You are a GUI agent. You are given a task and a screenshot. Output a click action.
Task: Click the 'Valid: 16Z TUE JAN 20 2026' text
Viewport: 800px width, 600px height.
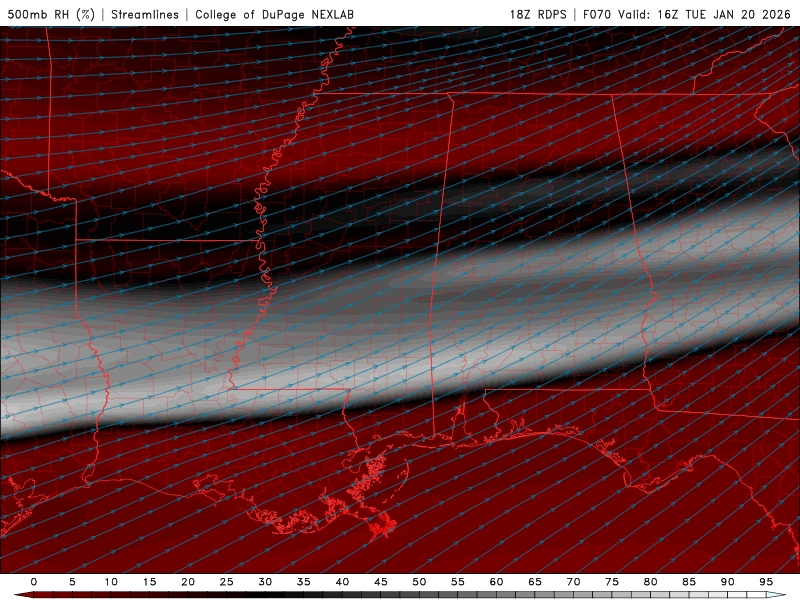(704, 14)
